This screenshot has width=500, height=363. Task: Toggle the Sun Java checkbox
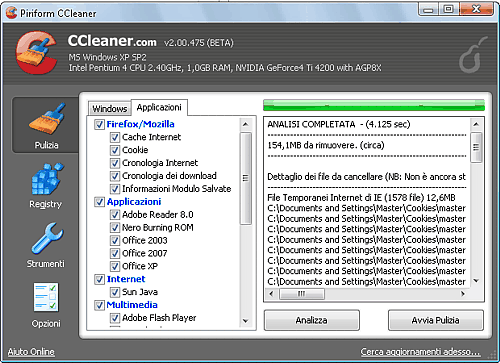(x=115, y=292)
